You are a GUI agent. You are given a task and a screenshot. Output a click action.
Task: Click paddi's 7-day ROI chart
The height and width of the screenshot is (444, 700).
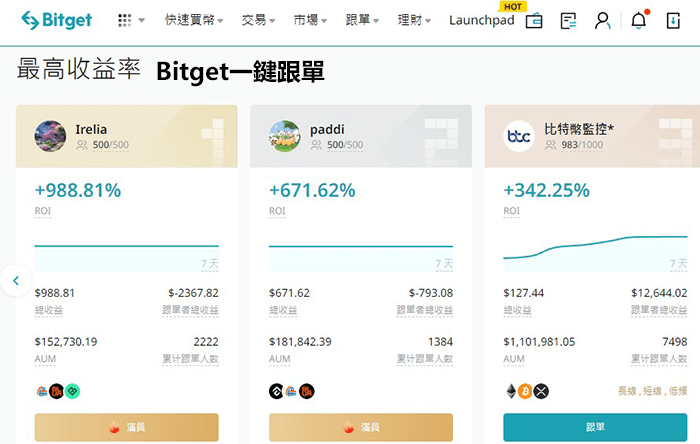(x=361, y=256)
